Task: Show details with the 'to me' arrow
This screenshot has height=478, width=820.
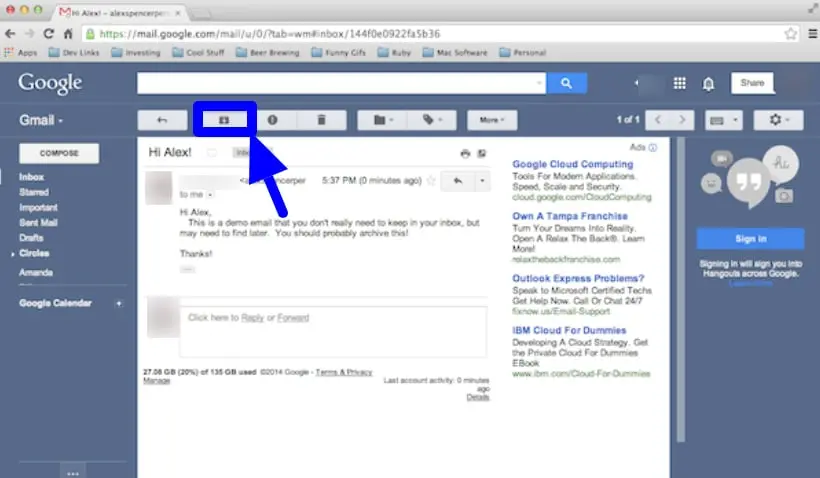Action: pos(210,195)
